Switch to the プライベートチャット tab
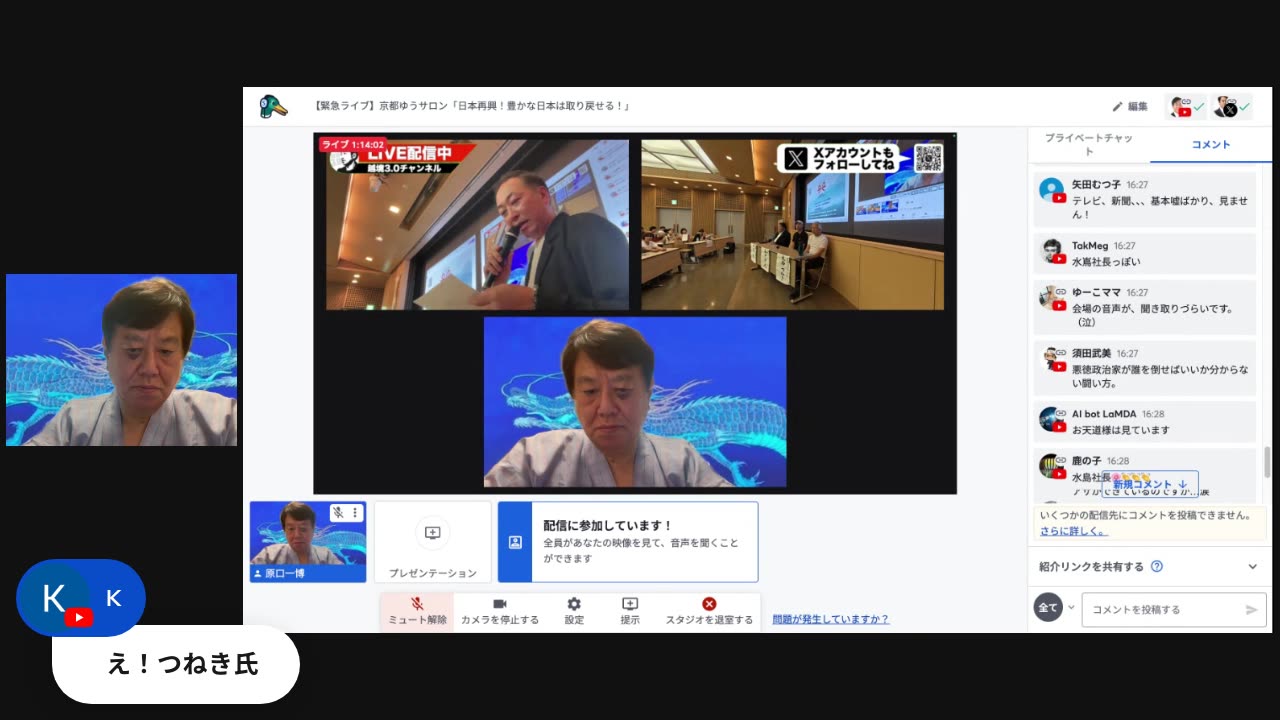This screenshot has height=720, width=1280. (x=1089, y=144)
